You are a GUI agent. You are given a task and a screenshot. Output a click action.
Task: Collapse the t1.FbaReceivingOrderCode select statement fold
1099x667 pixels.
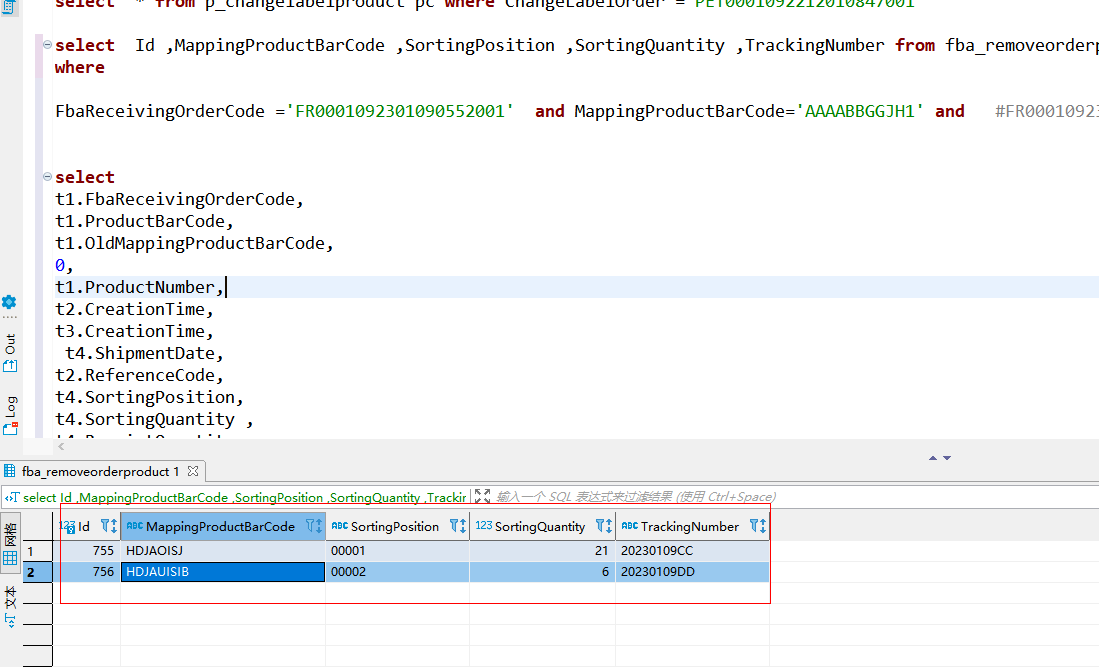[47, 177]
